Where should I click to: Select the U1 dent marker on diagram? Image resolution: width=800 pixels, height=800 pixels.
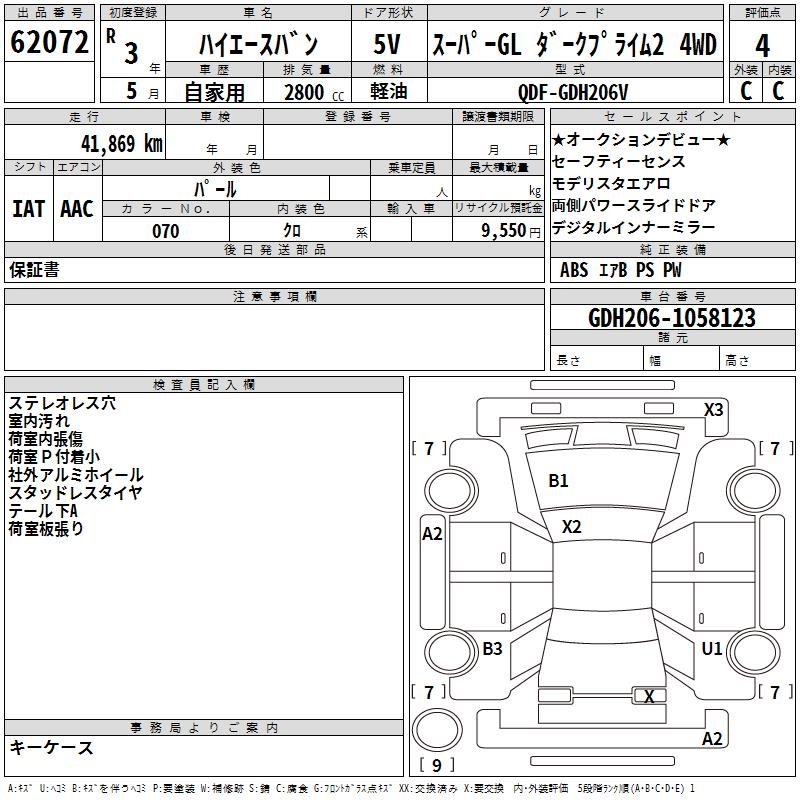[x=711, y=649]
